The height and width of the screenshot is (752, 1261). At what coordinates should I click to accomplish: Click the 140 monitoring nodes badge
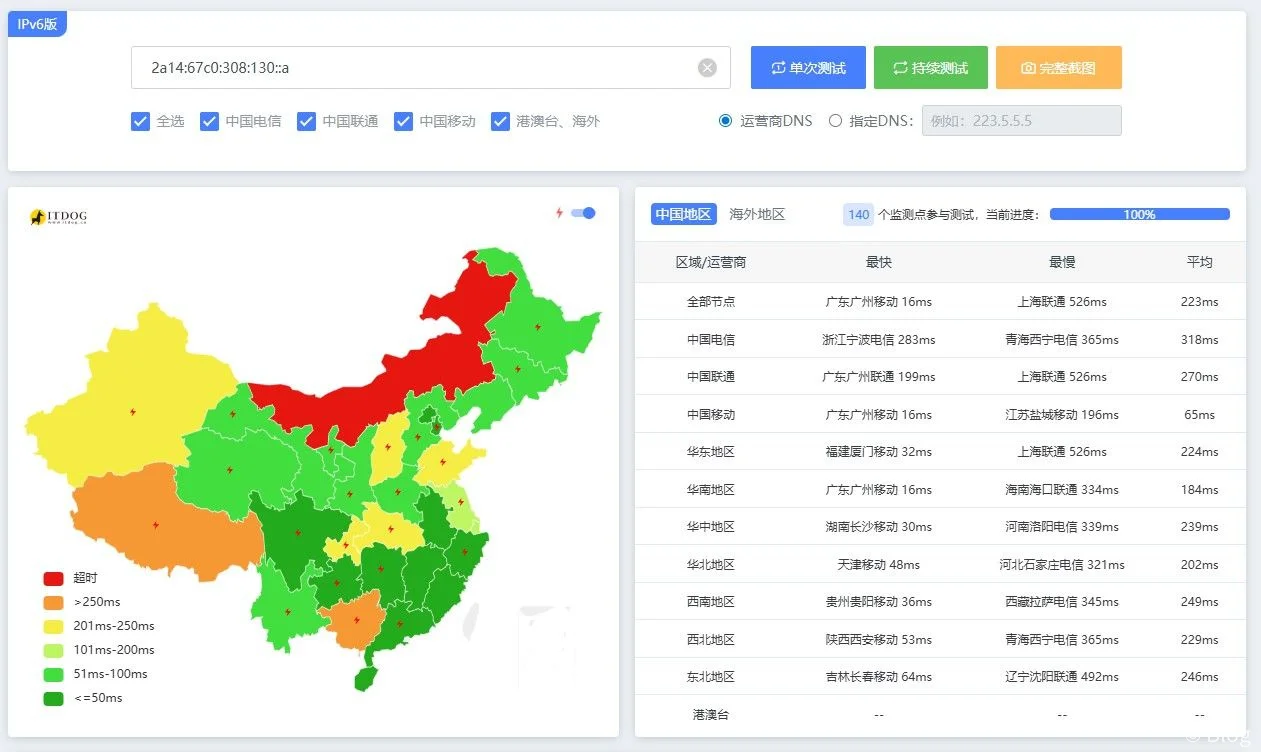[x=857, y=214]
